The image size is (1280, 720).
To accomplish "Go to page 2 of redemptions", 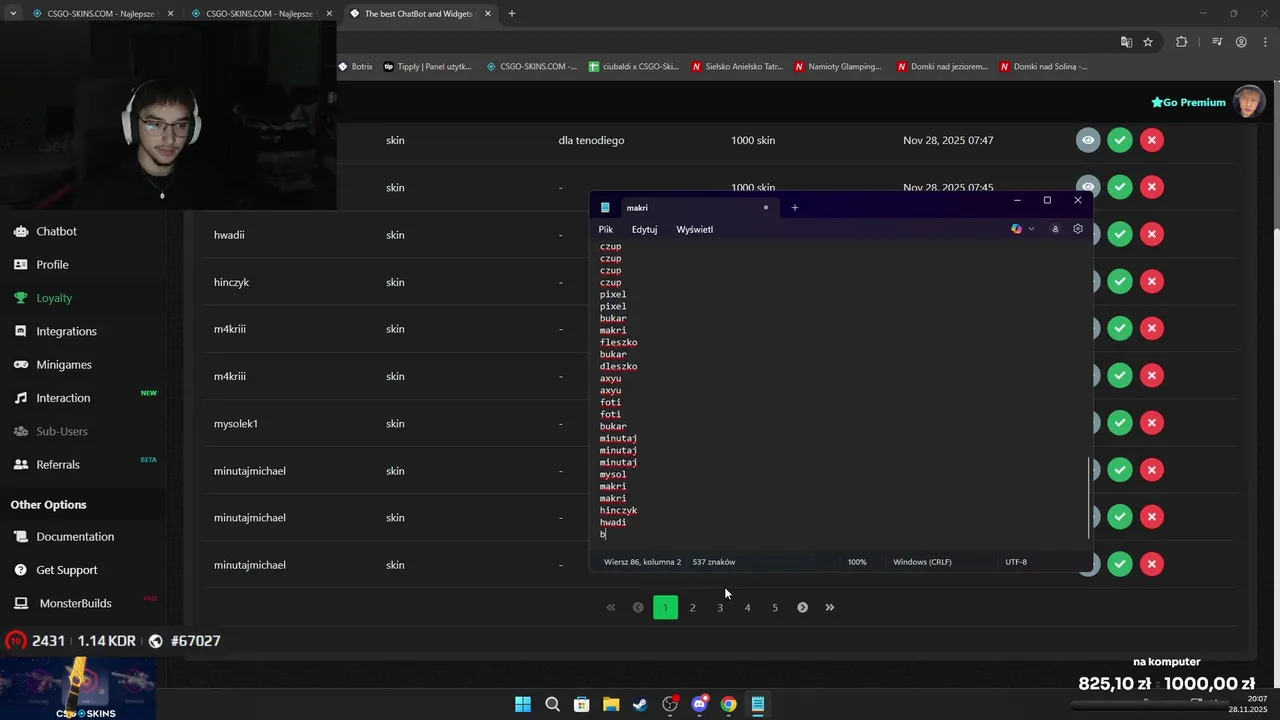I will [692, 607].
